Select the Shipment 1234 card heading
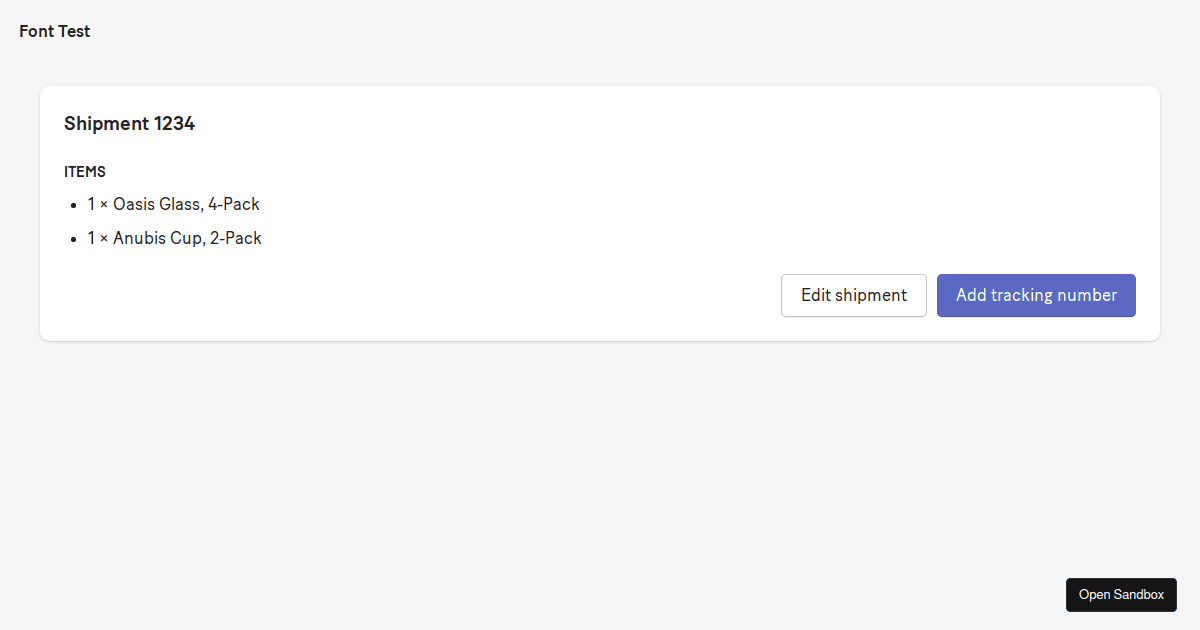Screen dimensions: 1200x630 click(129, 124)
